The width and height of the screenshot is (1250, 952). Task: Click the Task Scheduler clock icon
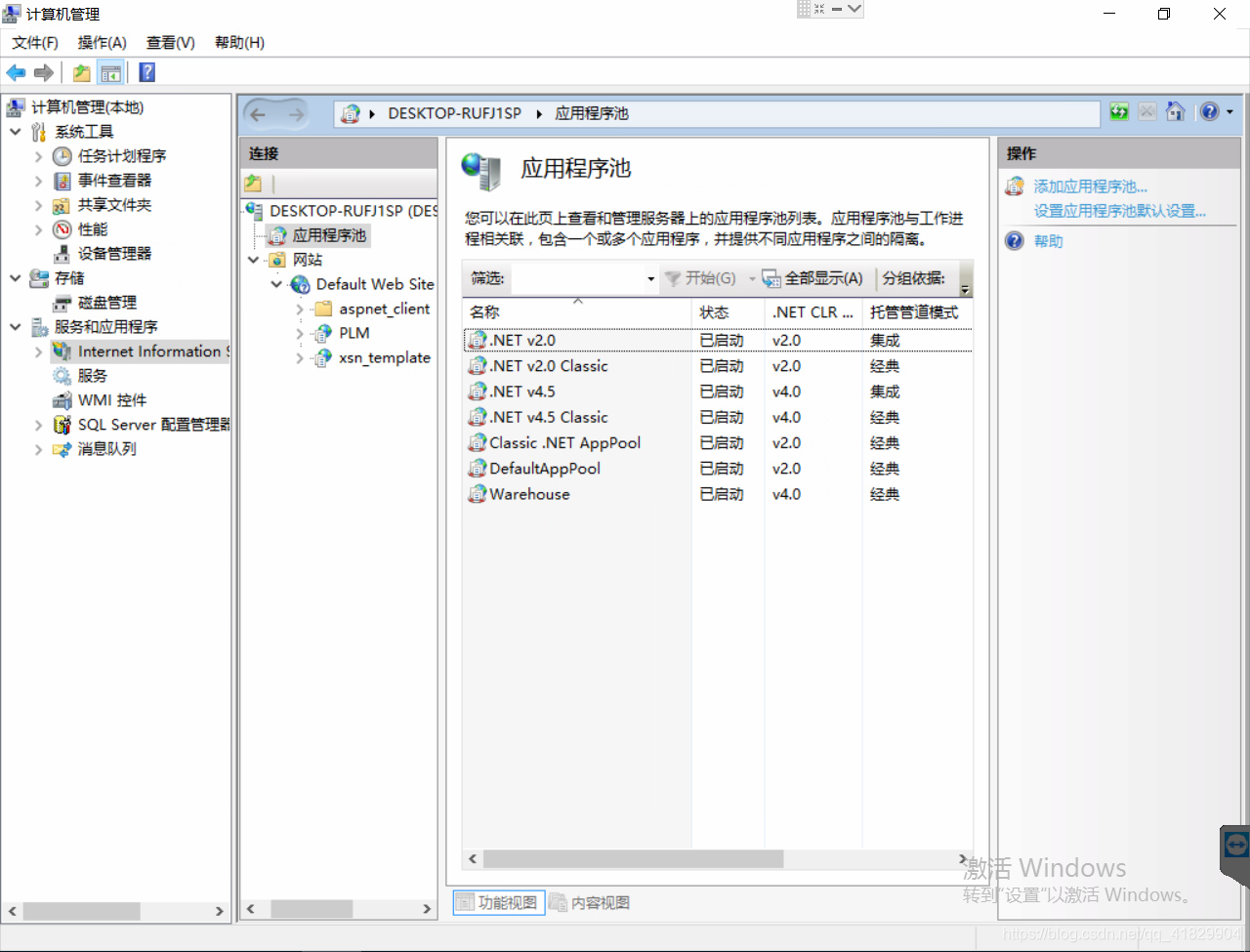coord(62,156)
